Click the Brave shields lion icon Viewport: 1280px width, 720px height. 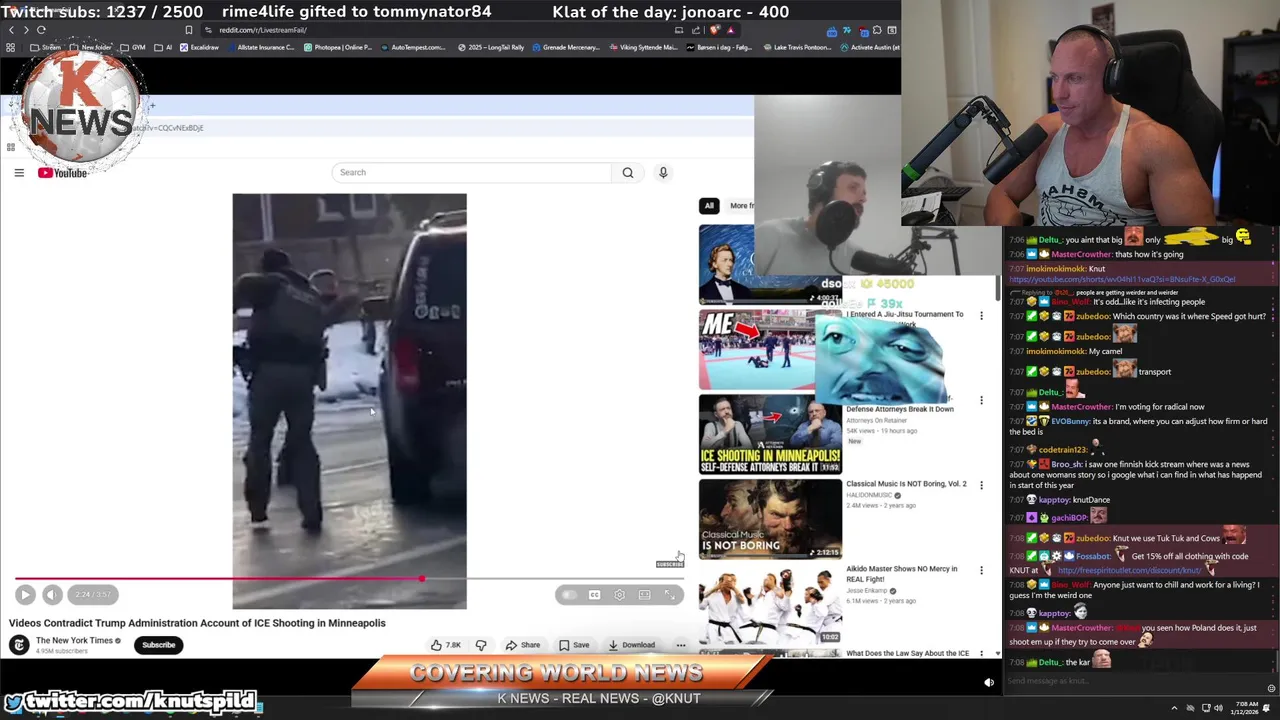[714, 30]
